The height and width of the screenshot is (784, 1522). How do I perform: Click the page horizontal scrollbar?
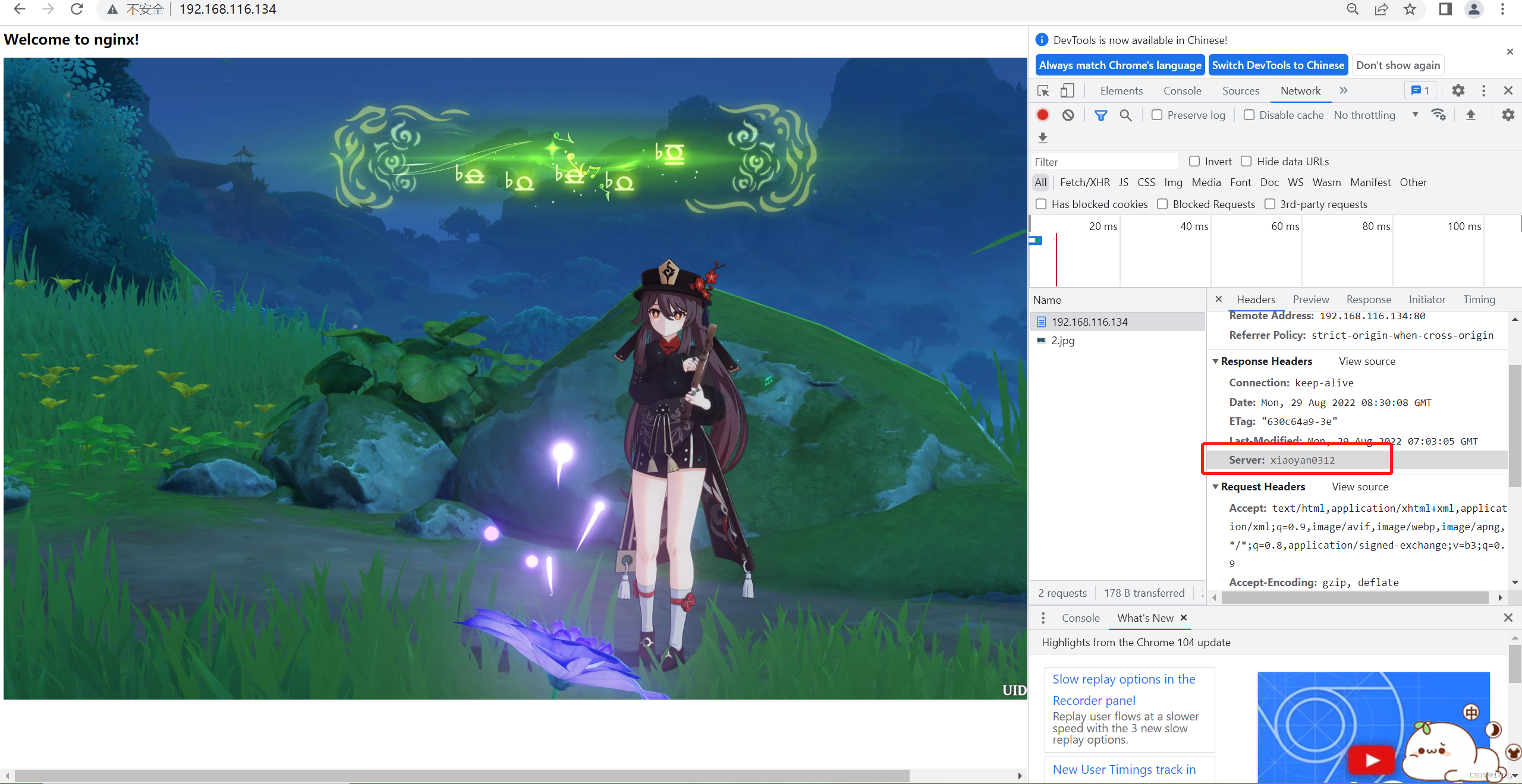click(462, 776)
